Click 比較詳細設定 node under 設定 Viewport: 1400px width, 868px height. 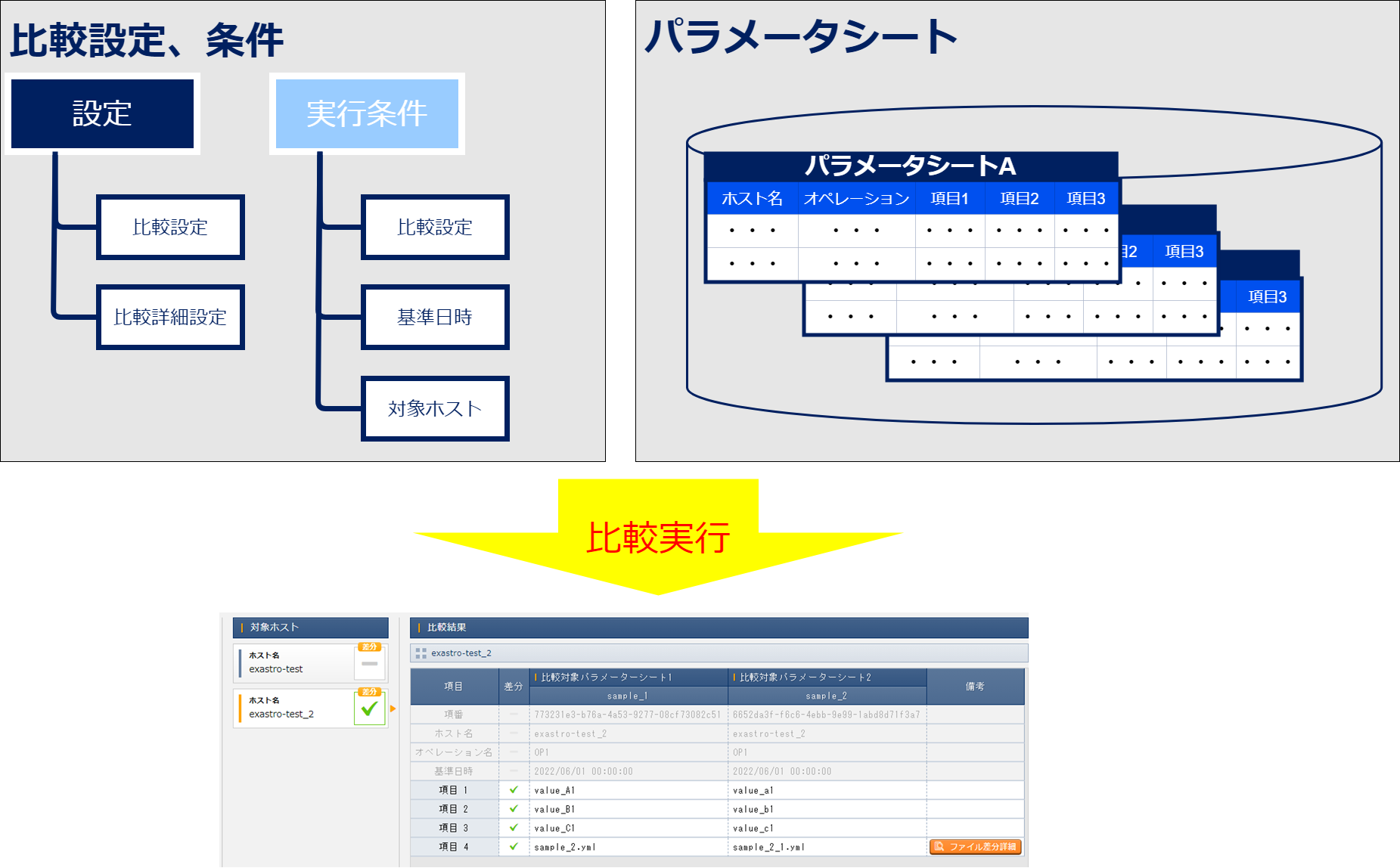170,317
